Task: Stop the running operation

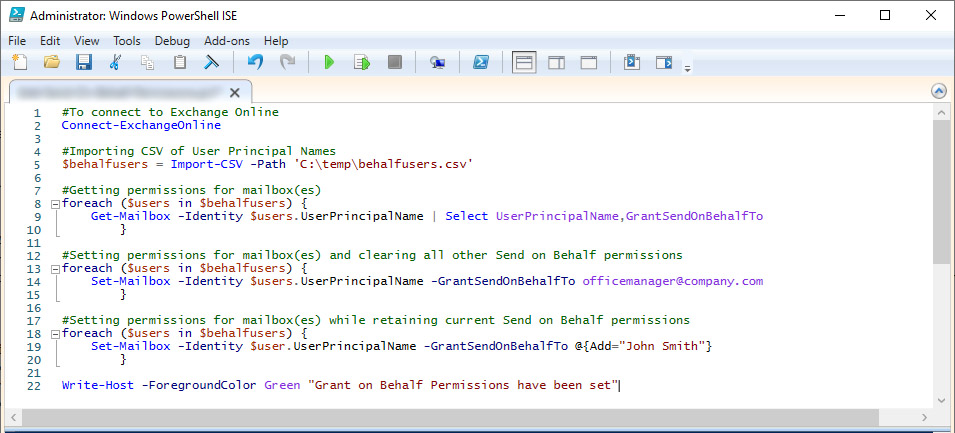Action: 395,62
